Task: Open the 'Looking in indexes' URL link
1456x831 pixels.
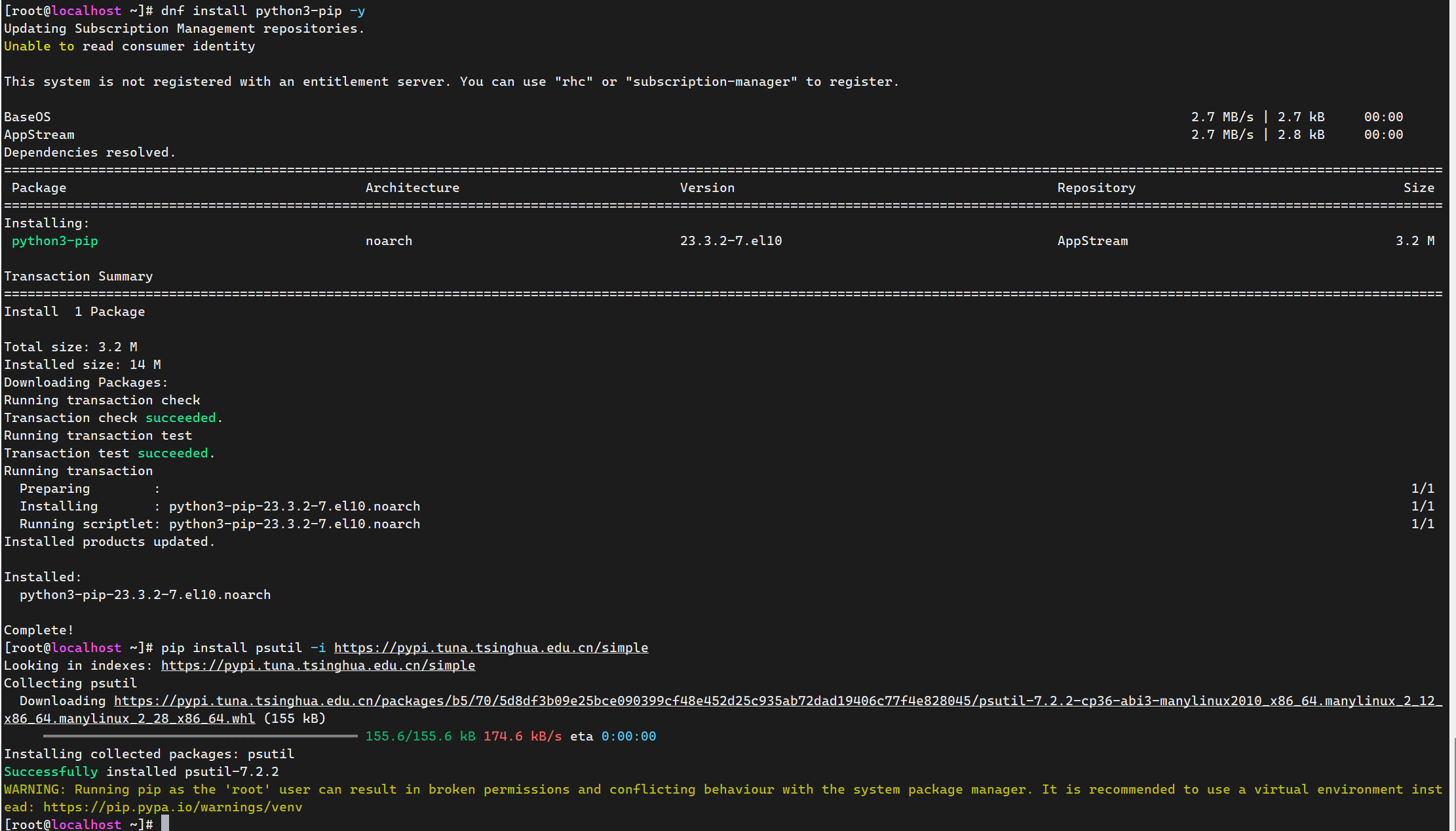Action: [x=318, y=665]
